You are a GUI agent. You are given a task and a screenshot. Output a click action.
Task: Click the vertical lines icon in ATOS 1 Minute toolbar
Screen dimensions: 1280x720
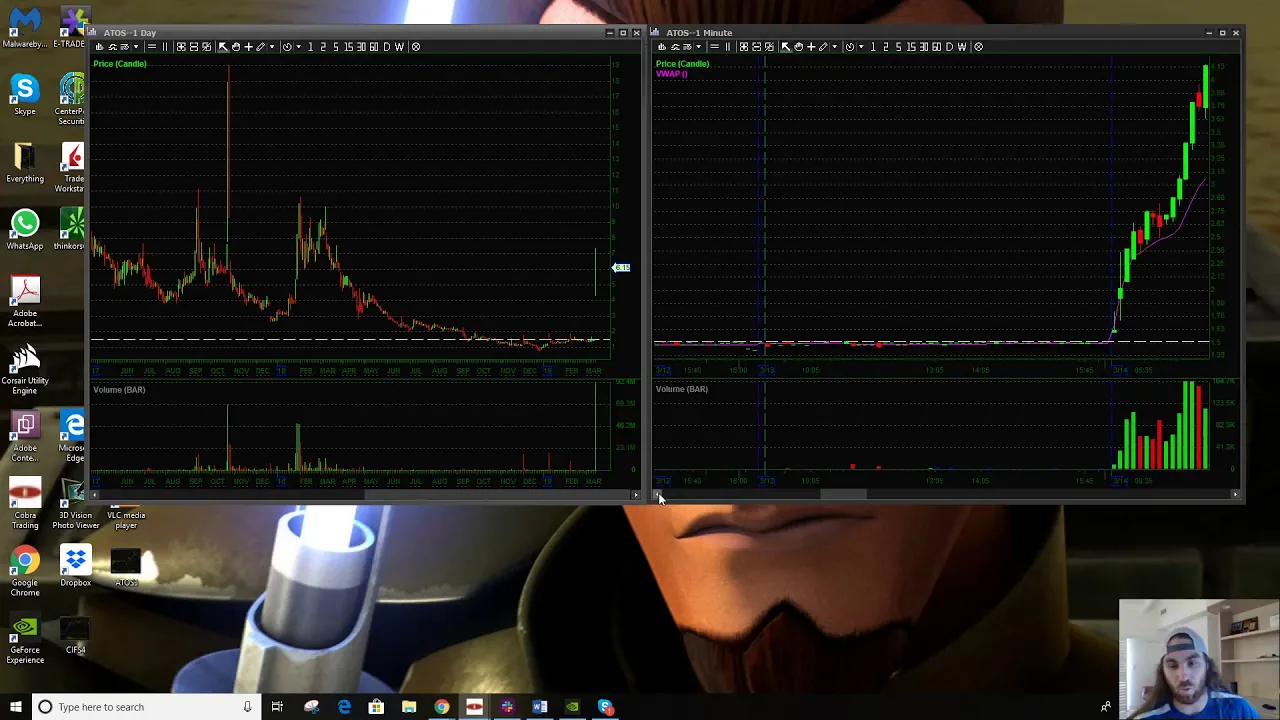(727, 46)
